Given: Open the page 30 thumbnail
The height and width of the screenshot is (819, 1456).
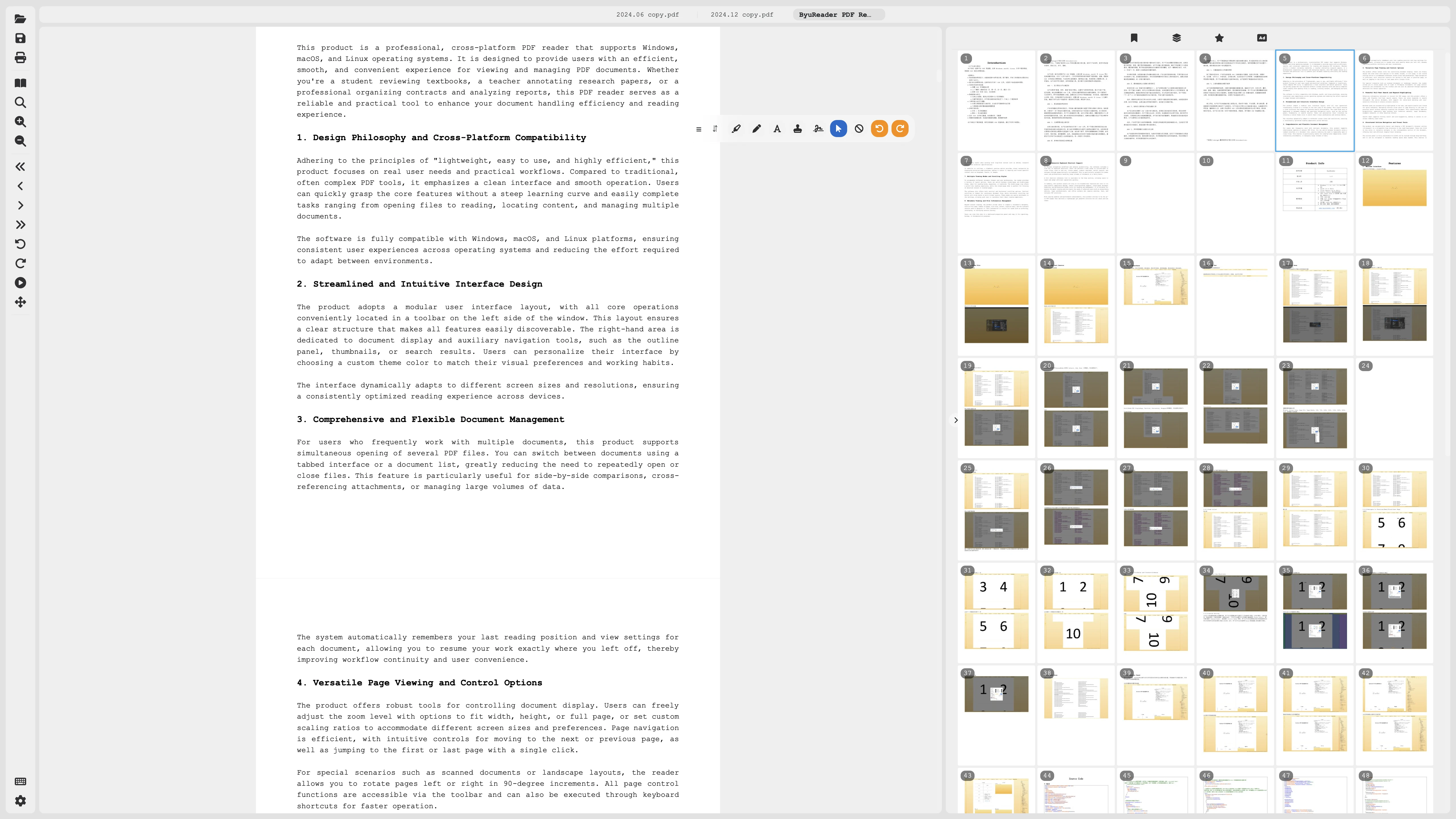Looking at the screenshot, I should (1394, 510).
